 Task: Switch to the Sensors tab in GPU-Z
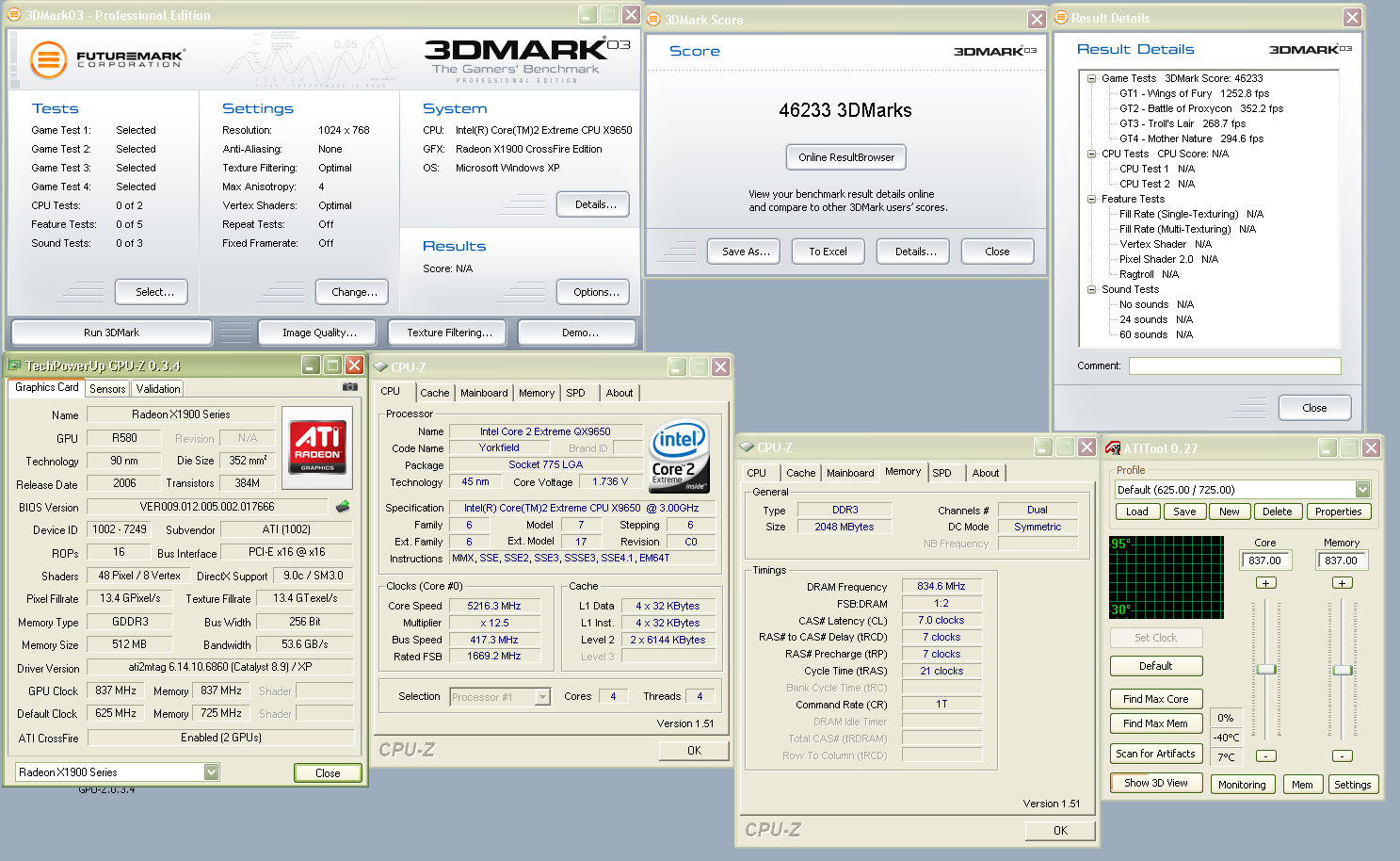(107, 389)
